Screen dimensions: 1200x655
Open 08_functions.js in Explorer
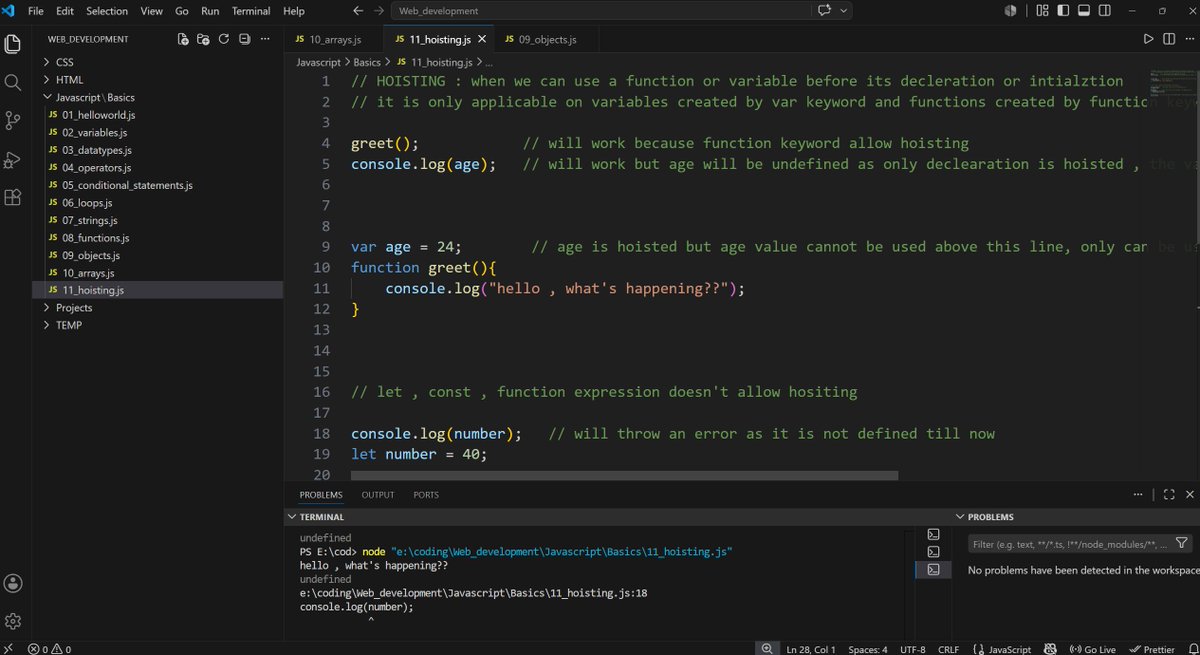click(95, 237)
